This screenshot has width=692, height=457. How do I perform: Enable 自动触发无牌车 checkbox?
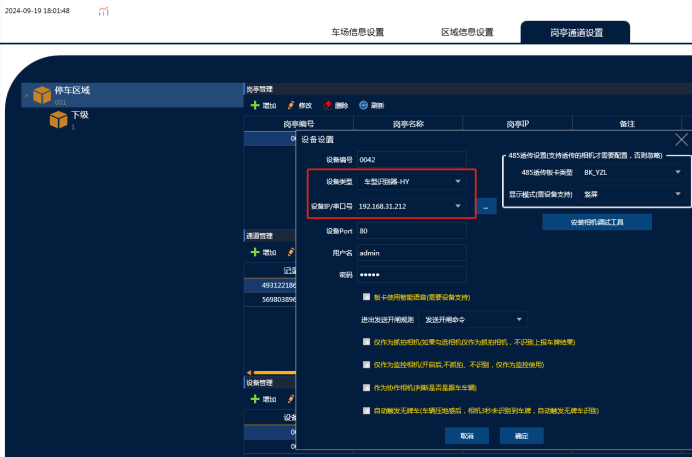[x=366, y=411]
